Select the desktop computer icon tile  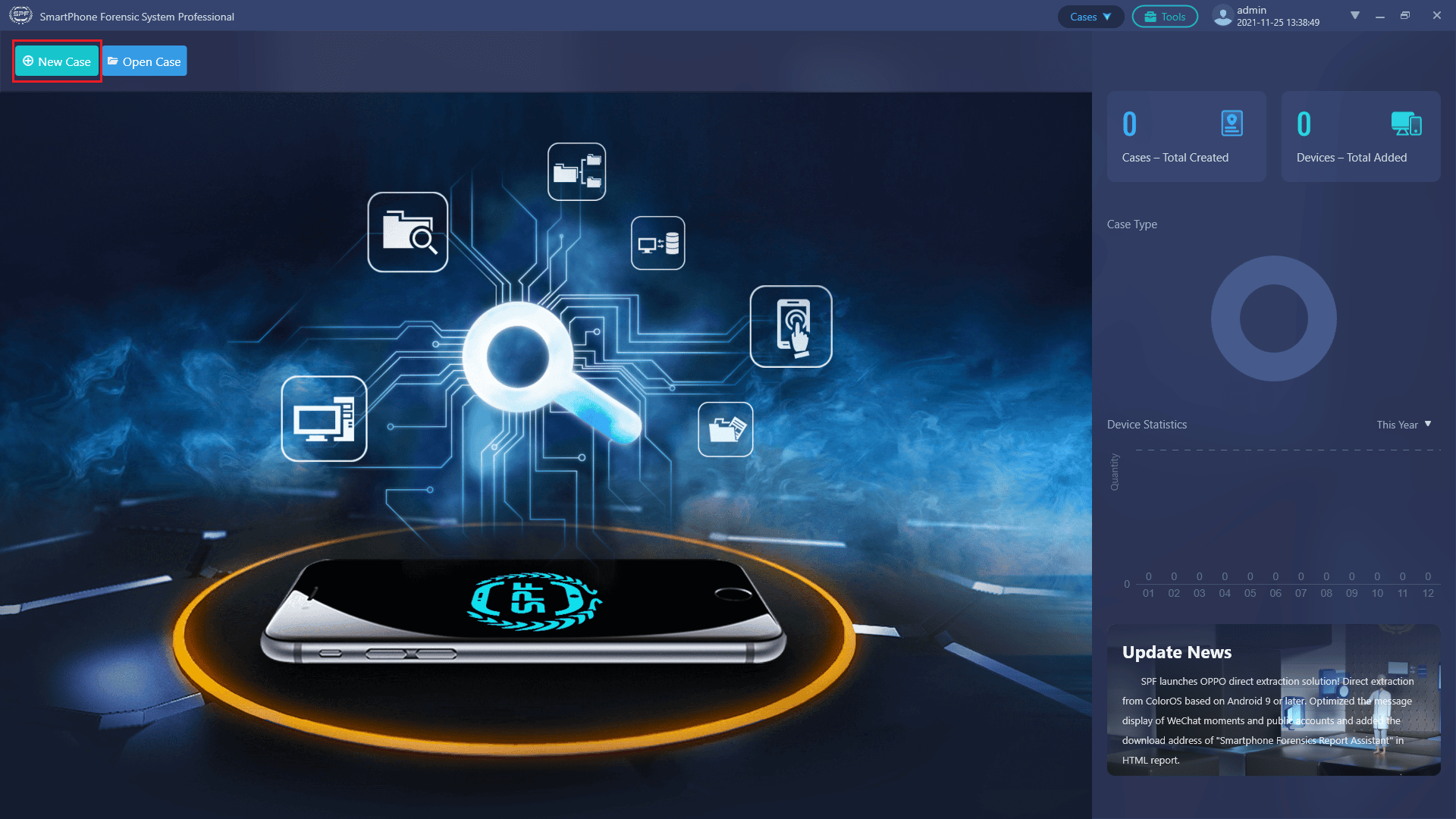click(x=325, y=419)
